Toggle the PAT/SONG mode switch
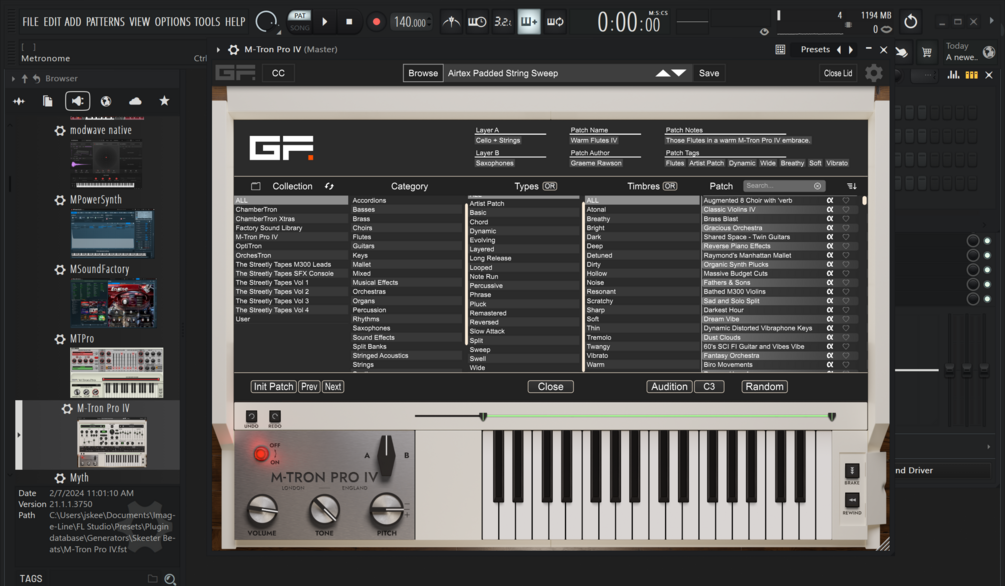1005x586 pixels. pyautogui.click(x=299, y=21)
